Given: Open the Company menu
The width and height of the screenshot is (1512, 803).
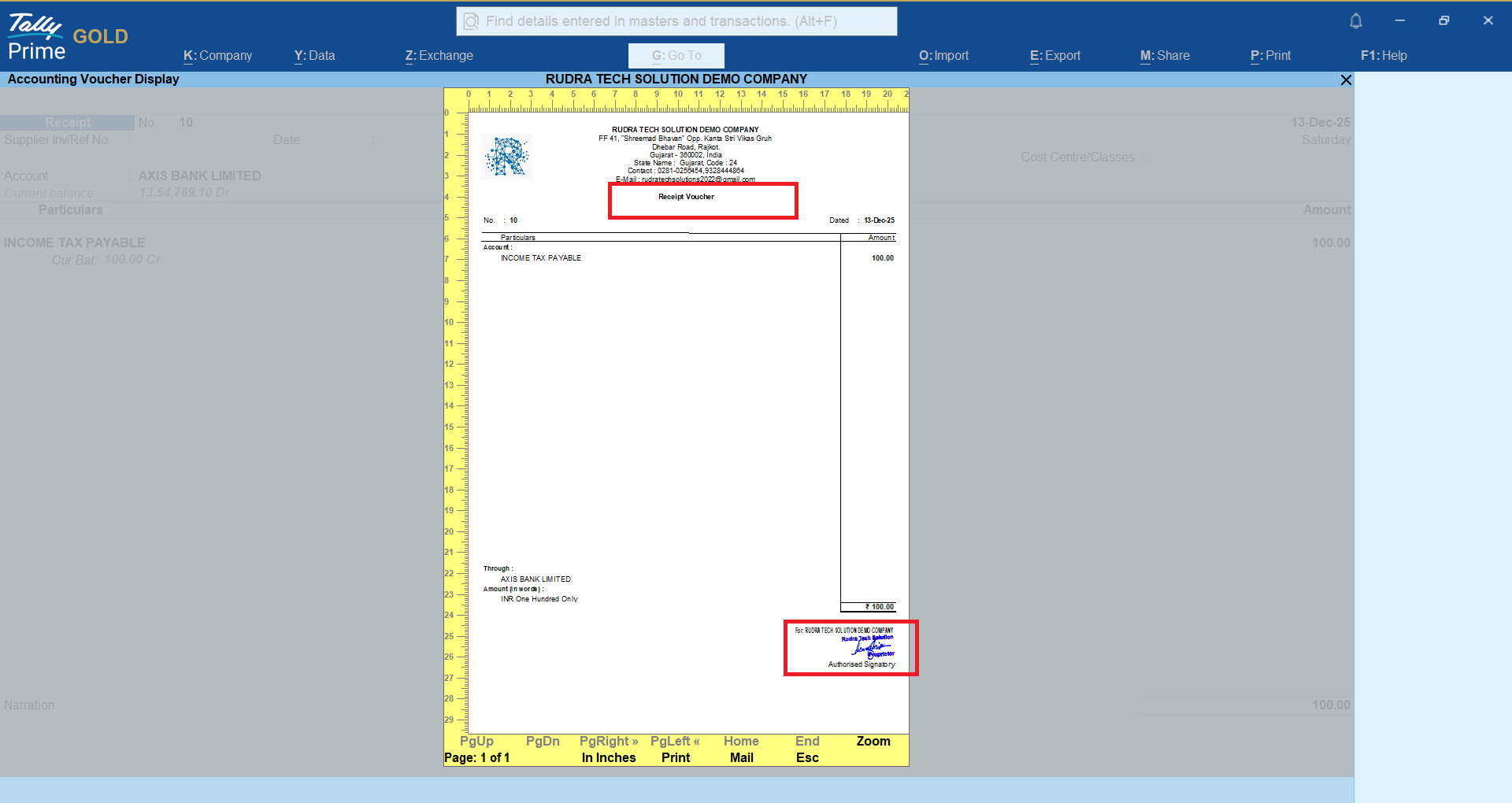Looking at the screenshot, I should pyautogui.click(x=217, y=56).
